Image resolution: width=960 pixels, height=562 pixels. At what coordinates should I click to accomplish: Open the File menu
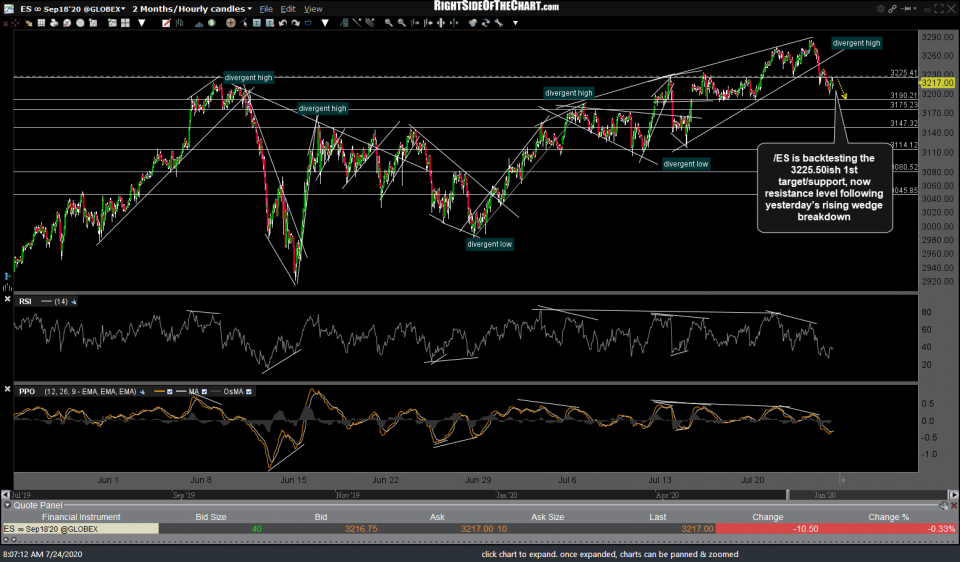[266, 9]
